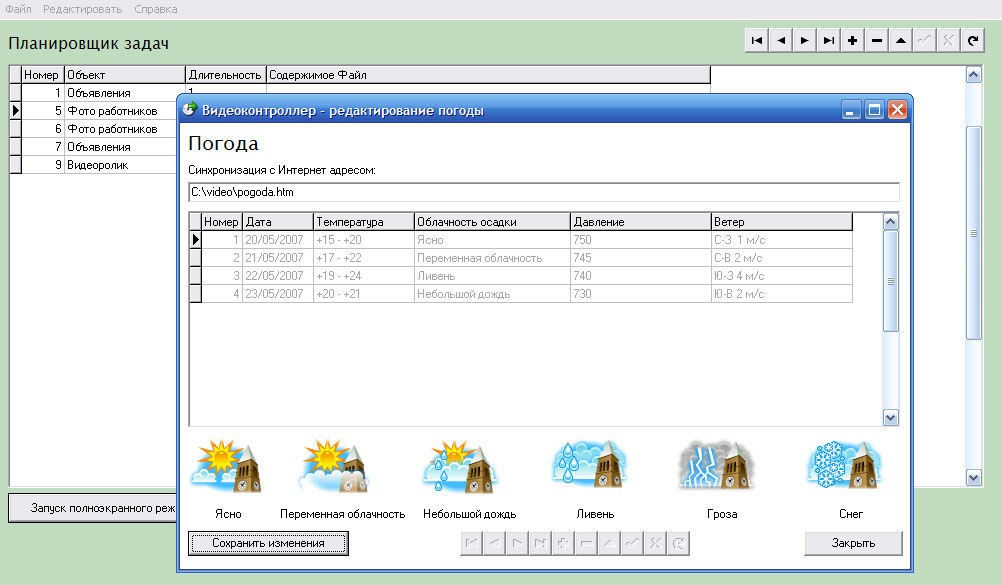The height and width of the screenshot is (585, 1002).
Task: Open the Файл menu
Action: pyautogui.click(x=18, y=9)
